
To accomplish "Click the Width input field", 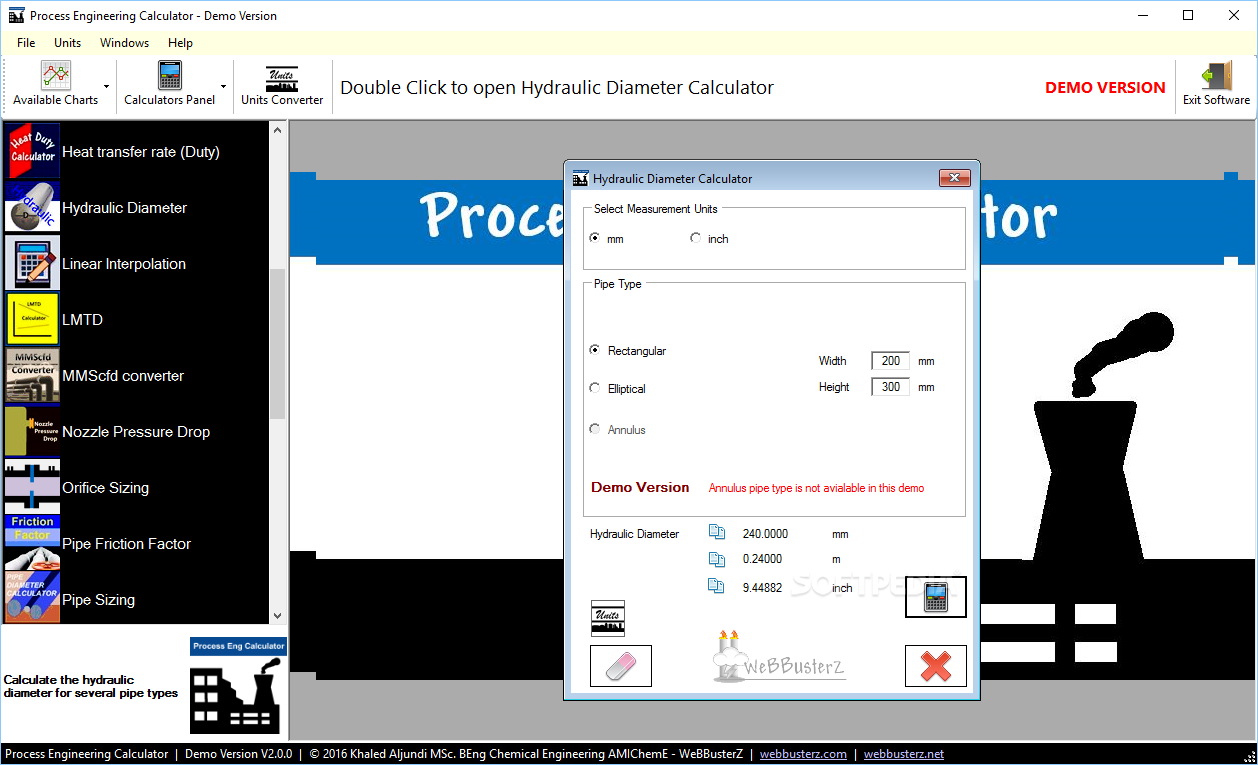I will point(890,361).
